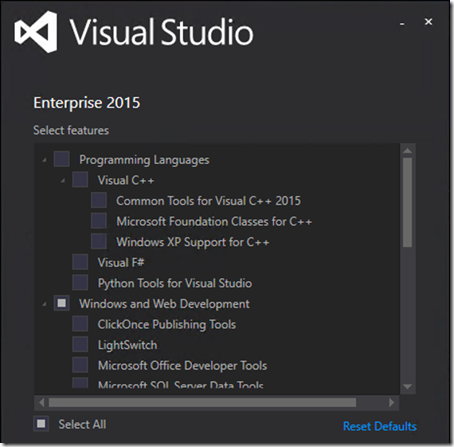Enable Python Tools for Visual Studio
The height and width of the screenshot is (447, 454).
click(80, 282)
